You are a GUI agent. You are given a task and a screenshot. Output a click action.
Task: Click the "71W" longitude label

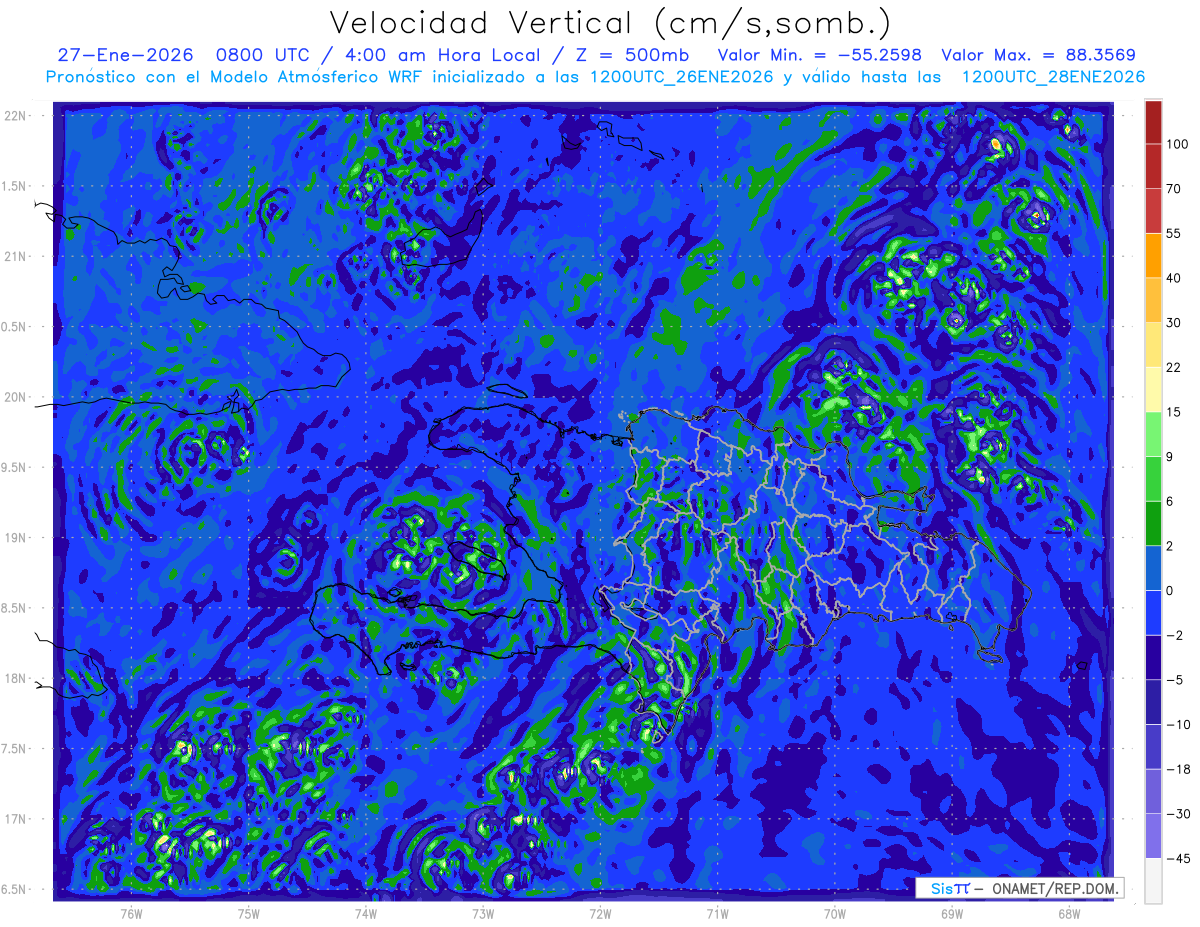pyautogui.click(x=717, y=913)
